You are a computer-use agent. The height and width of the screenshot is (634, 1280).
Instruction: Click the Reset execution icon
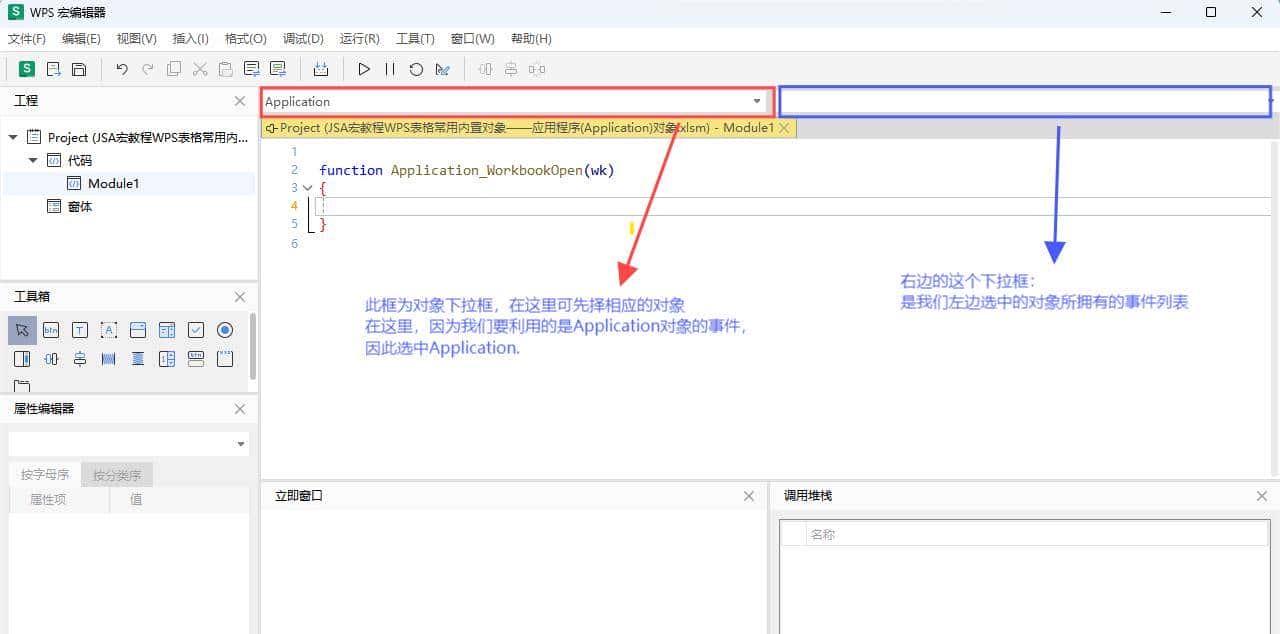pos(414,69)
